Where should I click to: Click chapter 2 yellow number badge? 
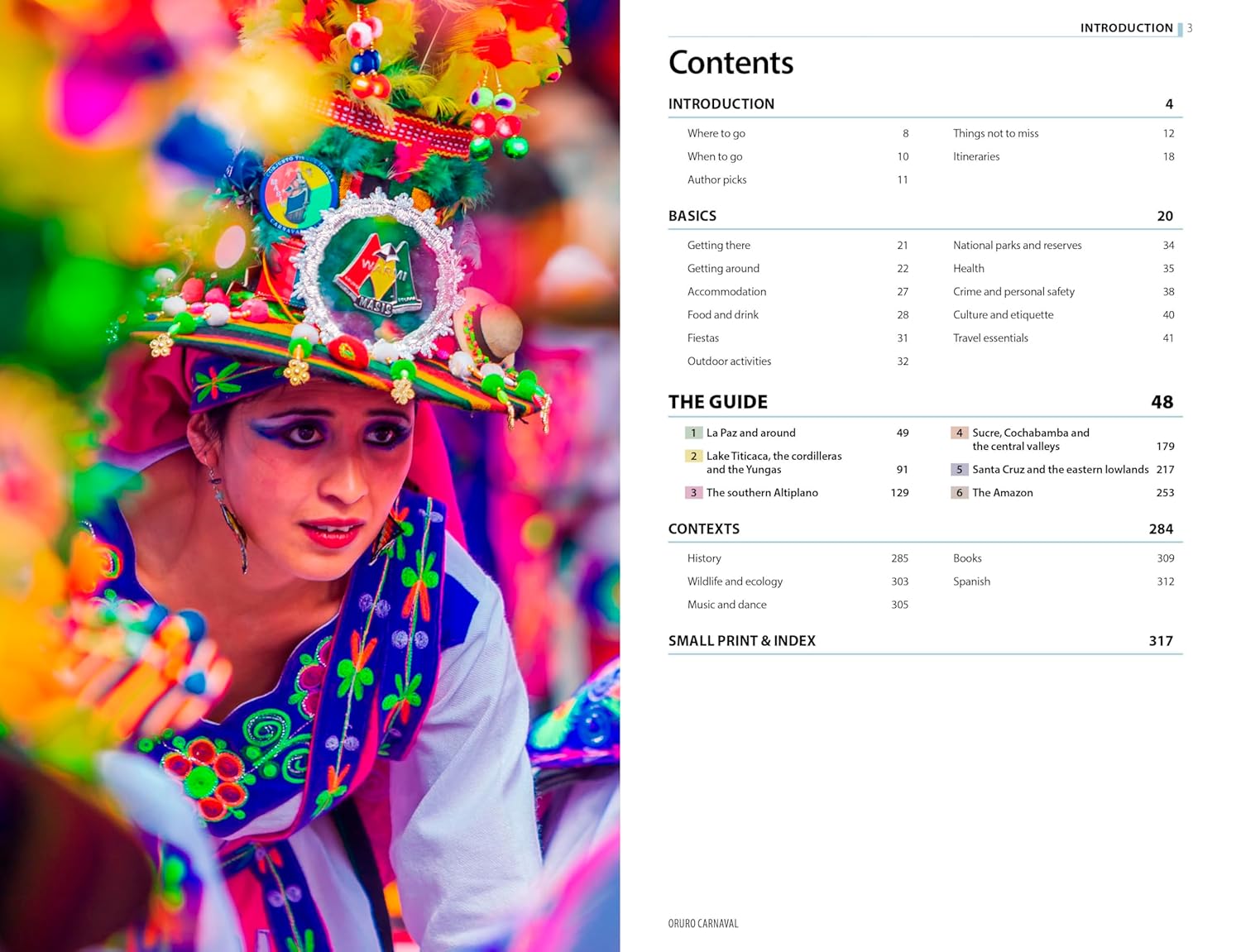[x=693, y=457]
